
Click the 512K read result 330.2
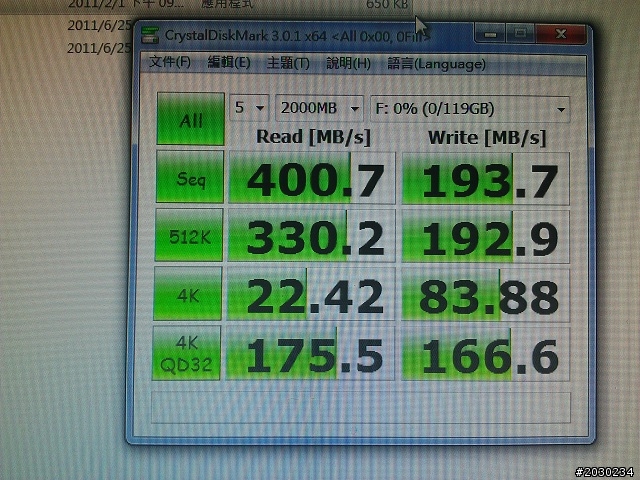click(311, 236)
